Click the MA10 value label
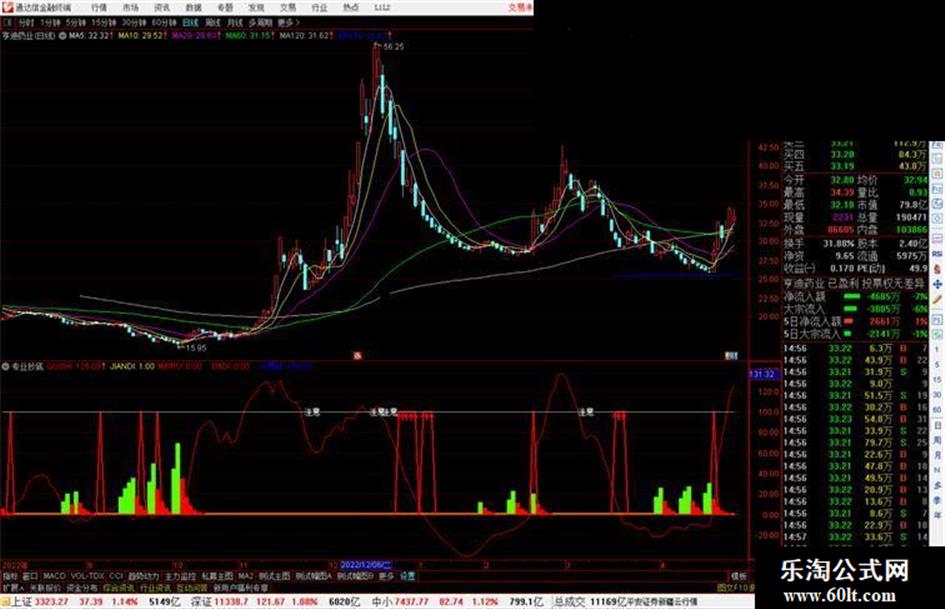The height and width of the screenshot is (609, 945). (x=142, y=36)
